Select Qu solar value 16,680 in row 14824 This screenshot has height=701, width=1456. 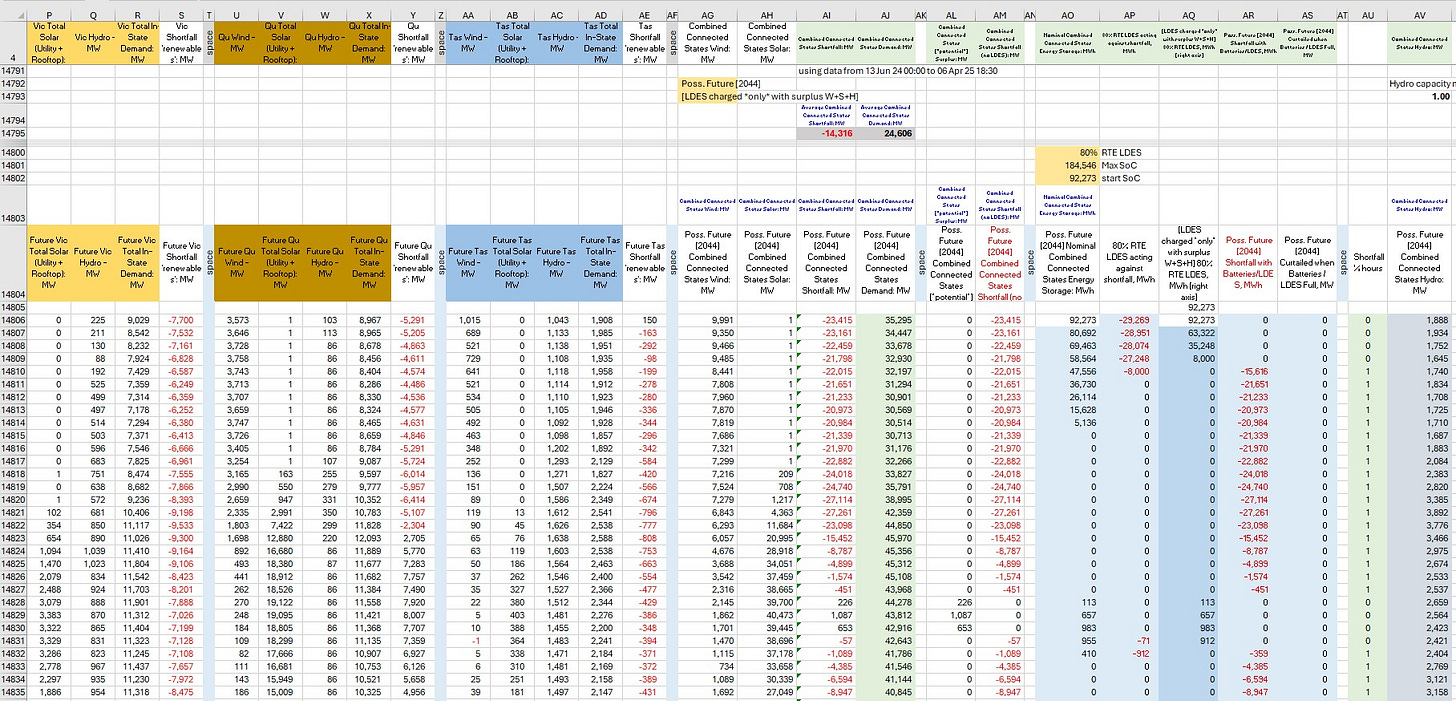280,550
